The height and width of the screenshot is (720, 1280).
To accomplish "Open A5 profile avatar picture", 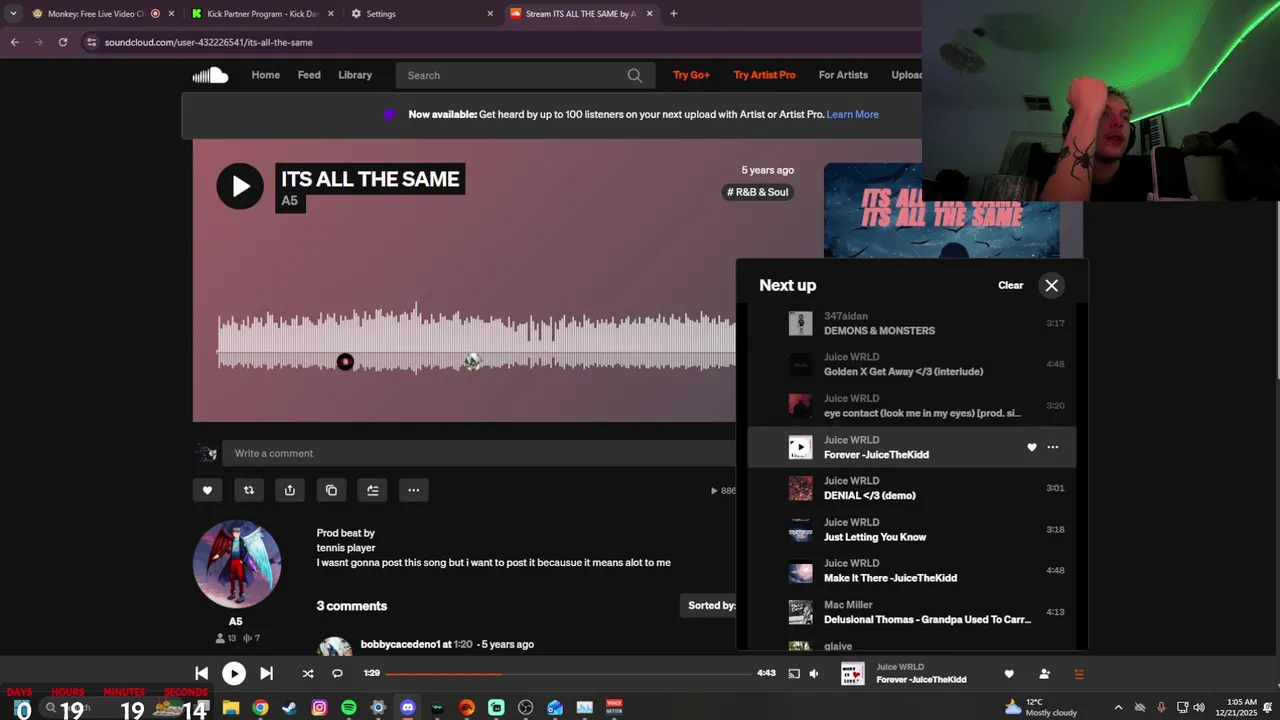I will click(237, 564).
